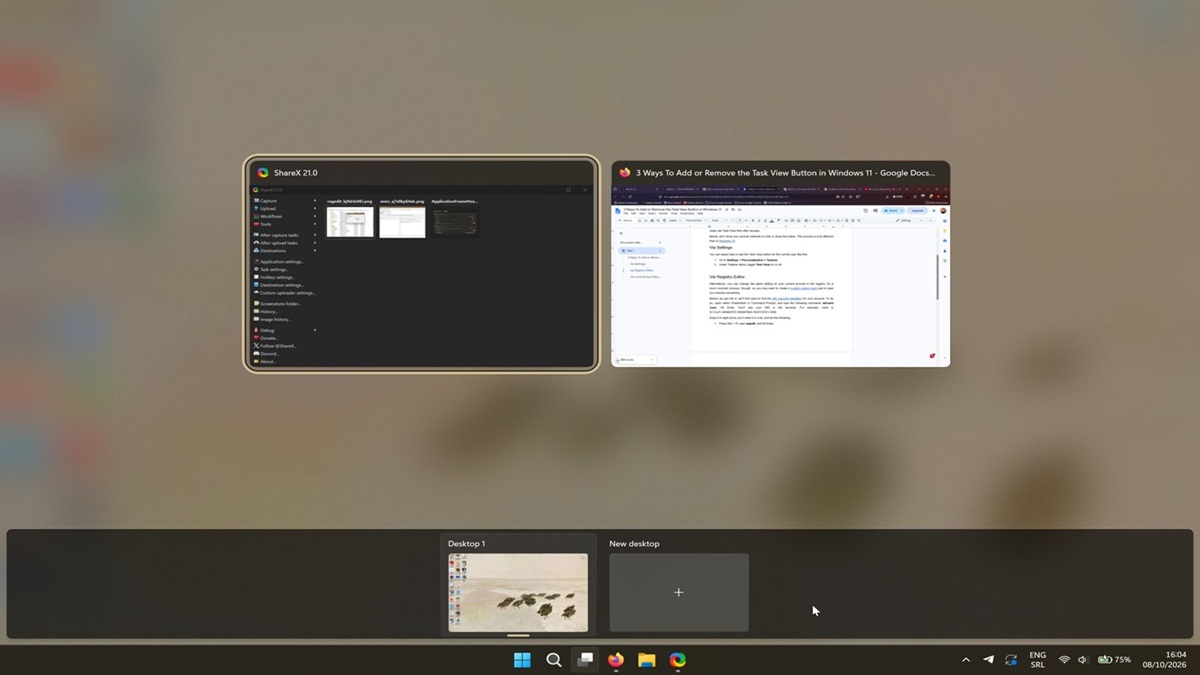Open ShareX from the taskbar

coord(678,660)
